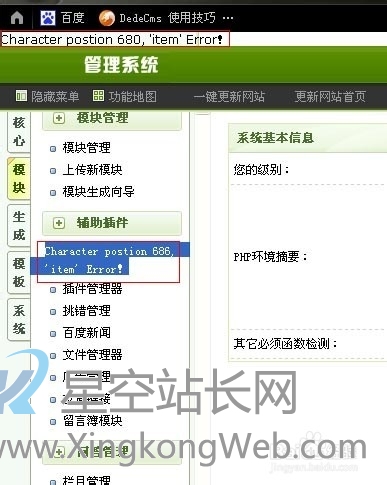Click the bullet icon beside 百度新闻
This screenshot has height=485, width=387.
click(x=53, y=334)
